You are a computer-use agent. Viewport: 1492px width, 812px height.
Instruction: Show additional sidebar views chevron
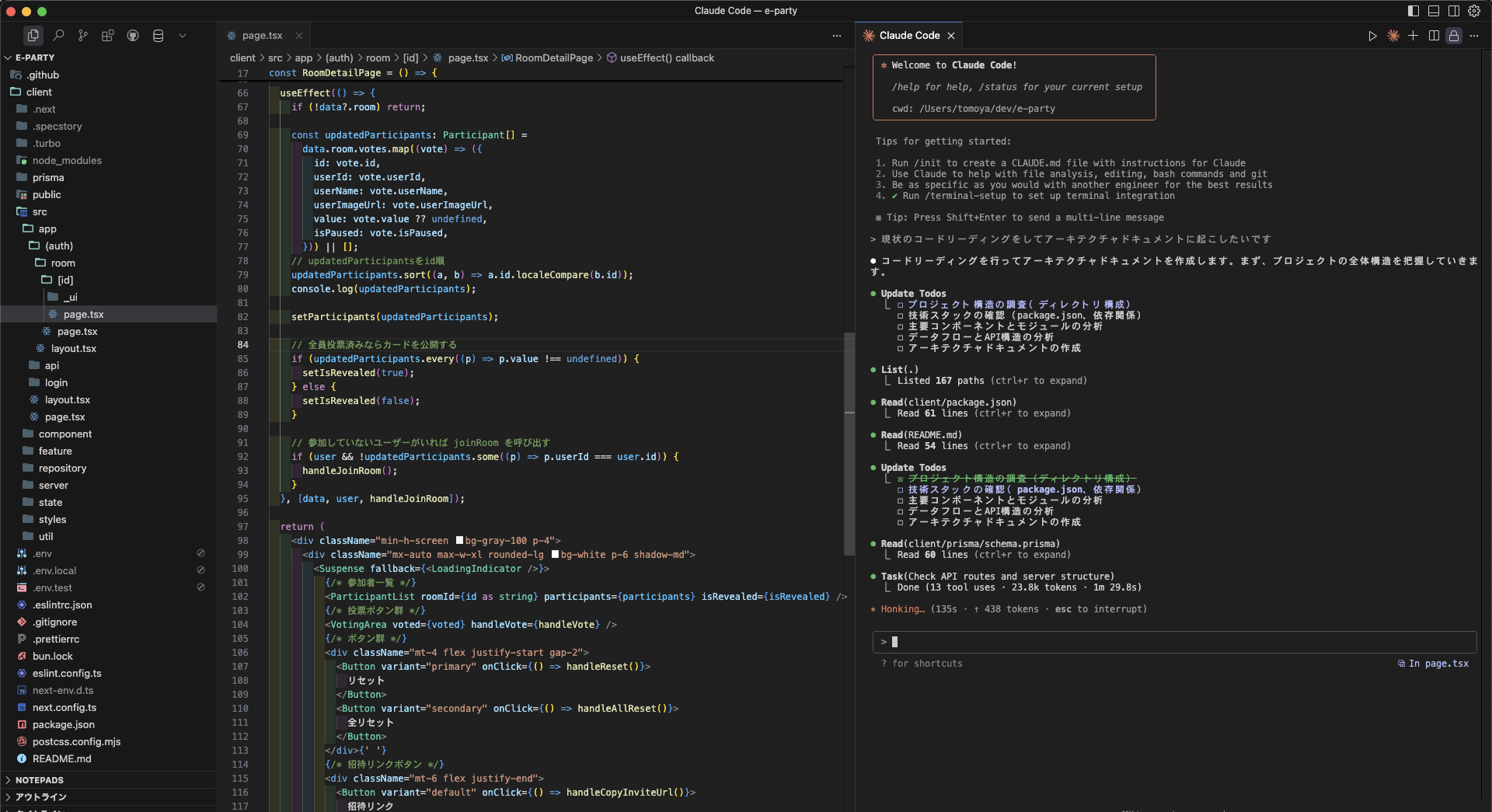point(183,36)
